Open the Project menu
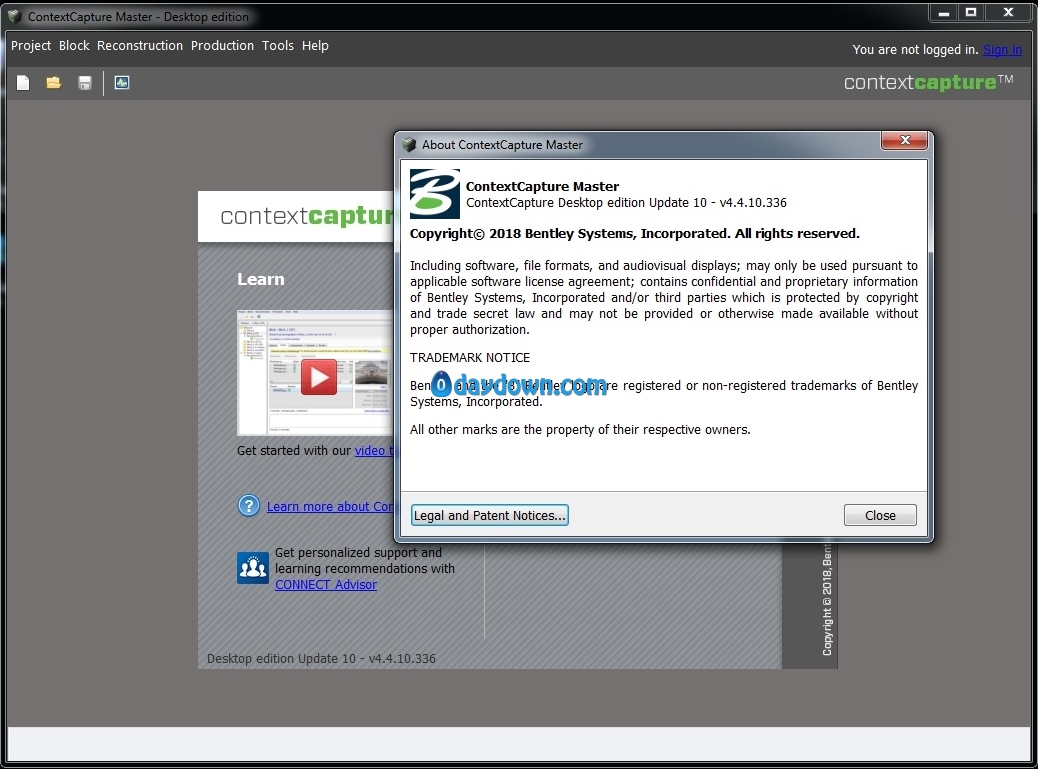The width and height of the screenshot is (1038, 769). tap(30, 46)
